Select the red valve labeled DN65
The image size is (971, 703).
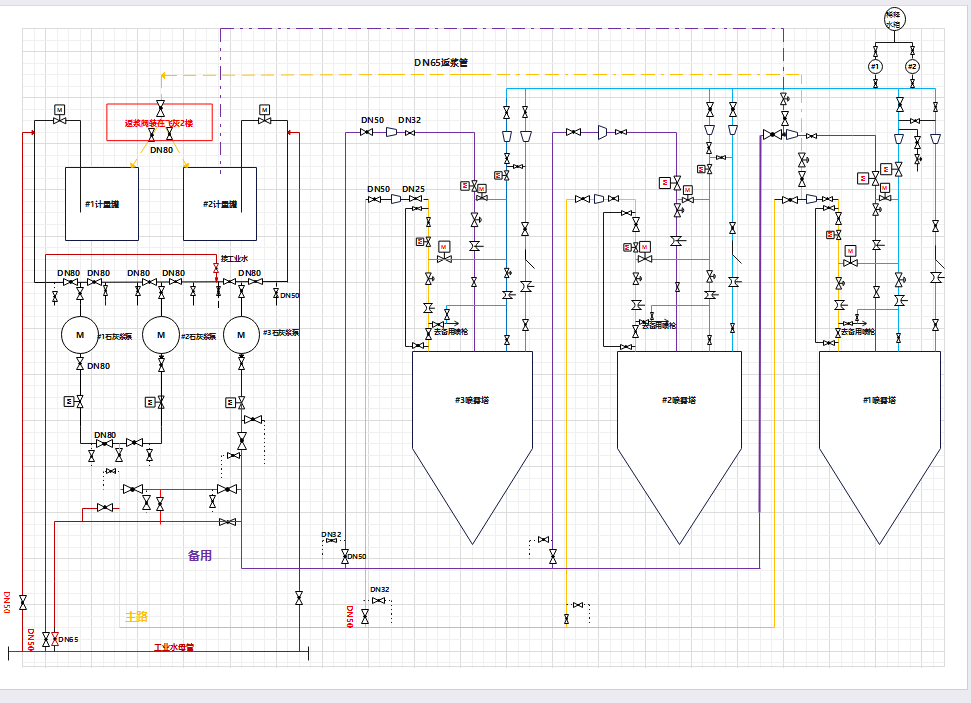(x=55, y=639)
